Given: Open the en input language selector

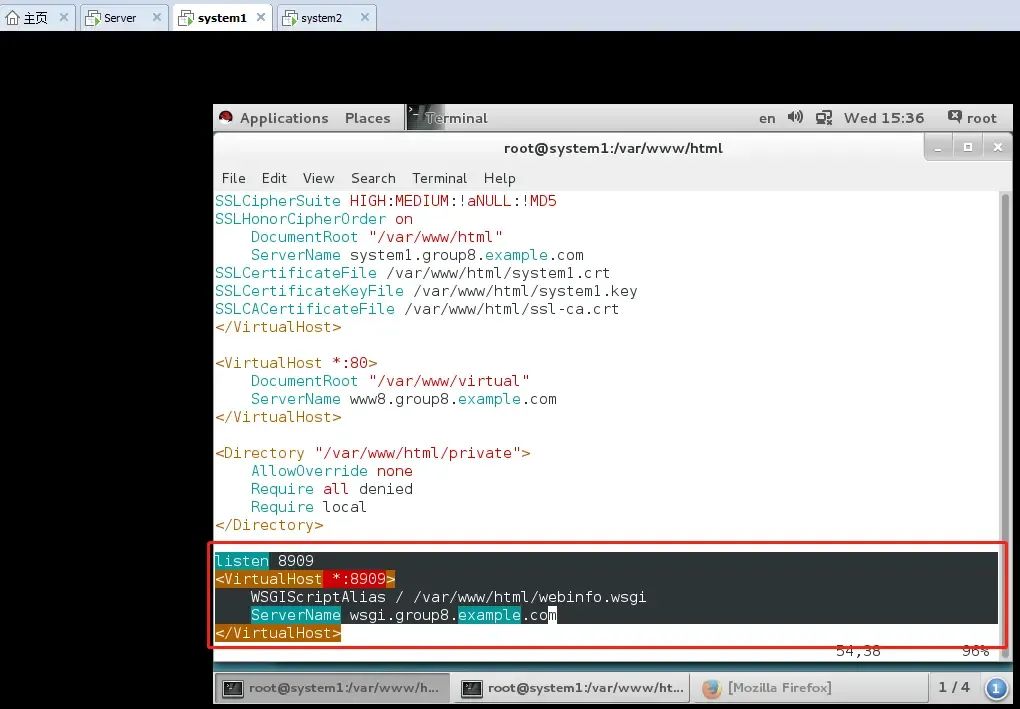Looking at the screenshot, I should click(x=767, y=118).
